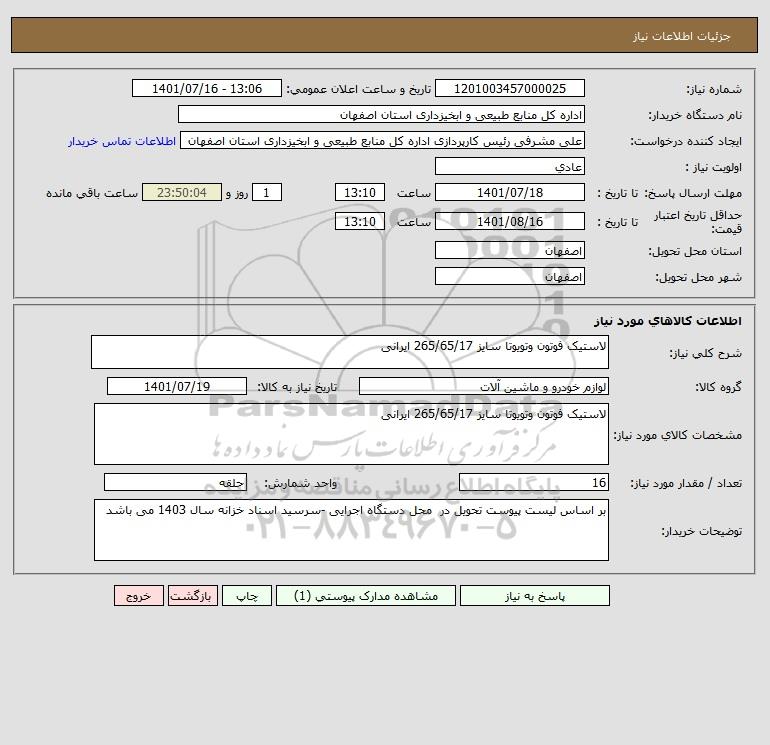
Task: Click the label تاریخ و ساعت اعلان عمومی
Action: point(358,89)
